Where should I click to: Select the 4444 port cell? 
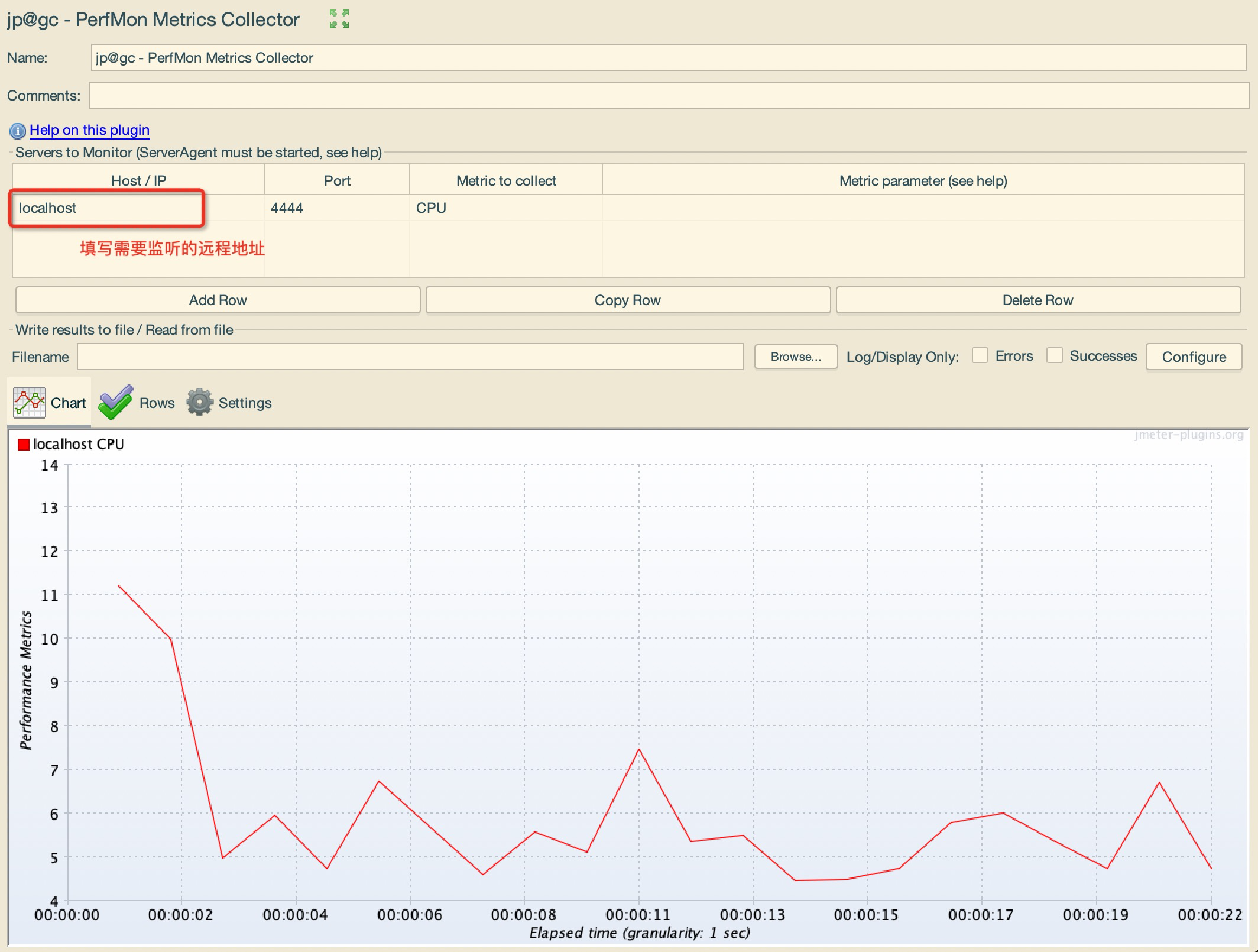pyautogui.click(x=337, y=208)
